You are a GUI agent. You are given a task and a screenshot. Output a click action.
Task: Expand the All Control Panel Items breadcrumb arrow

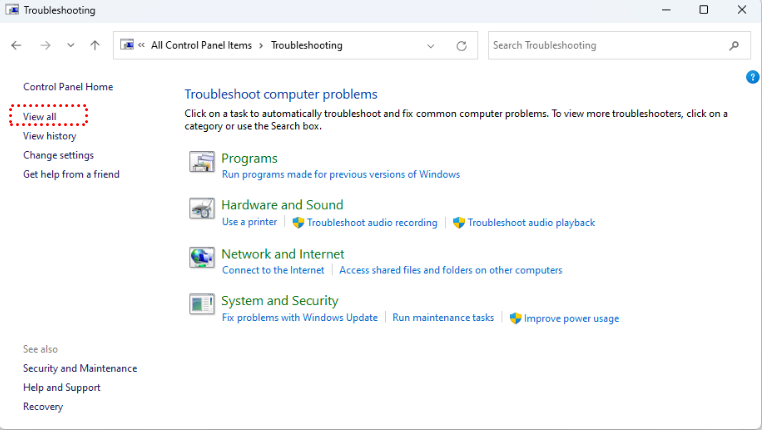pyautogui.click(x=261, y=46)
